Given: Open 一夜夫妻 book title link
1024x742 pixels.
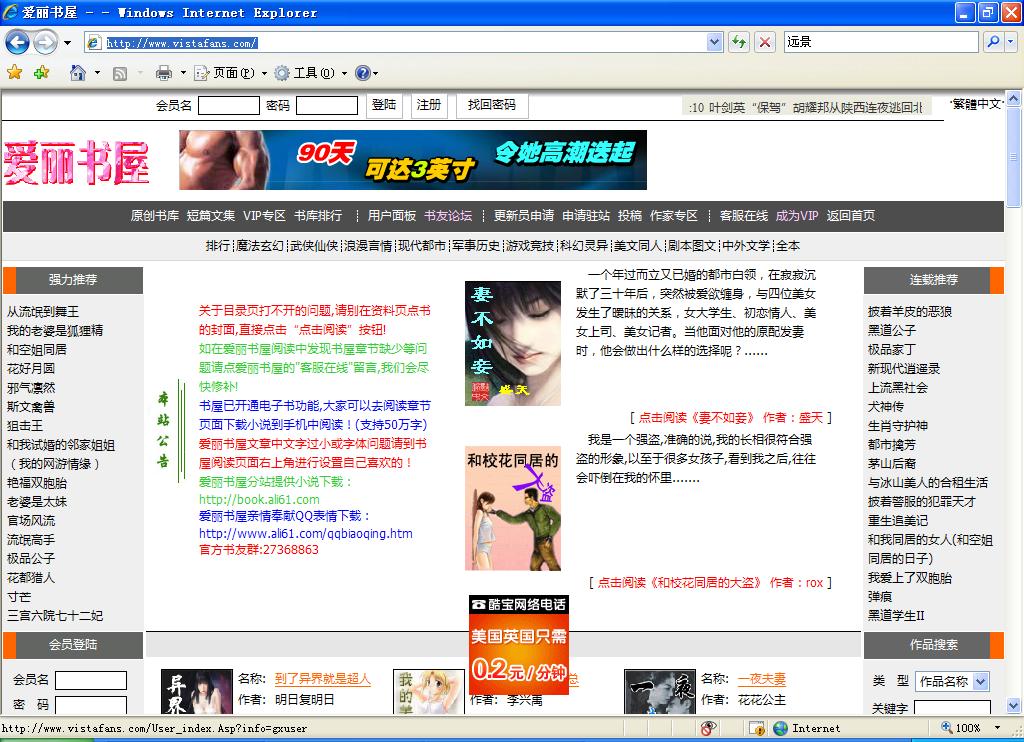Looking at the screenshot, I should coord(762,679).
